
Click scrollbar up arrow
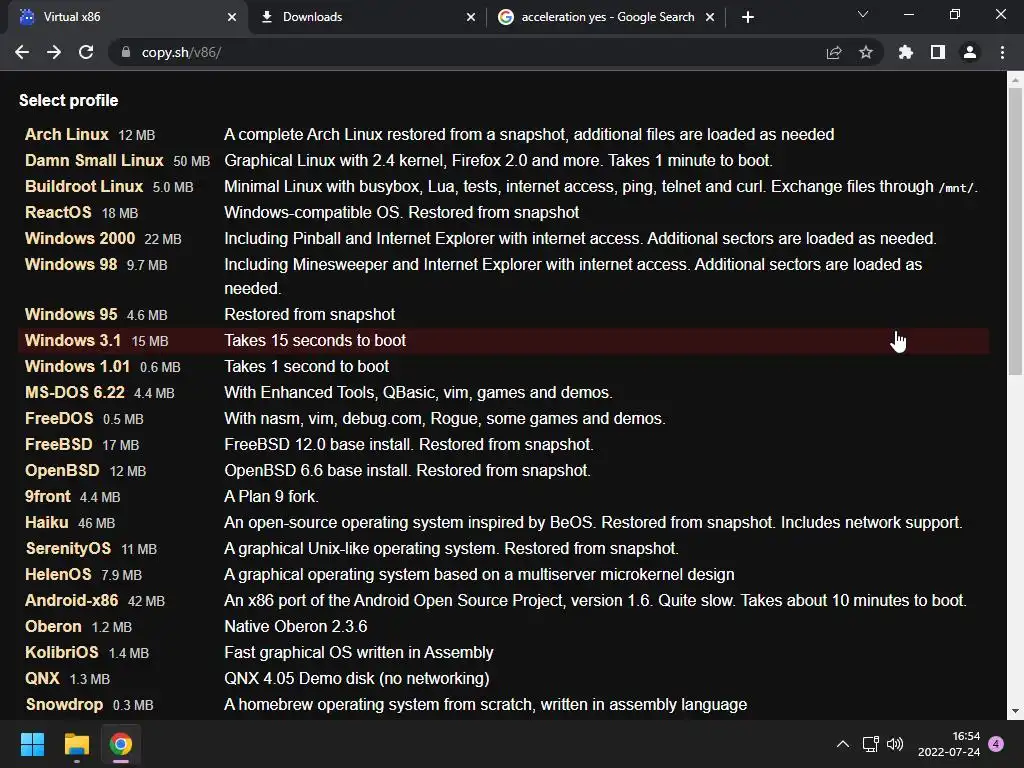(1015, 80)
